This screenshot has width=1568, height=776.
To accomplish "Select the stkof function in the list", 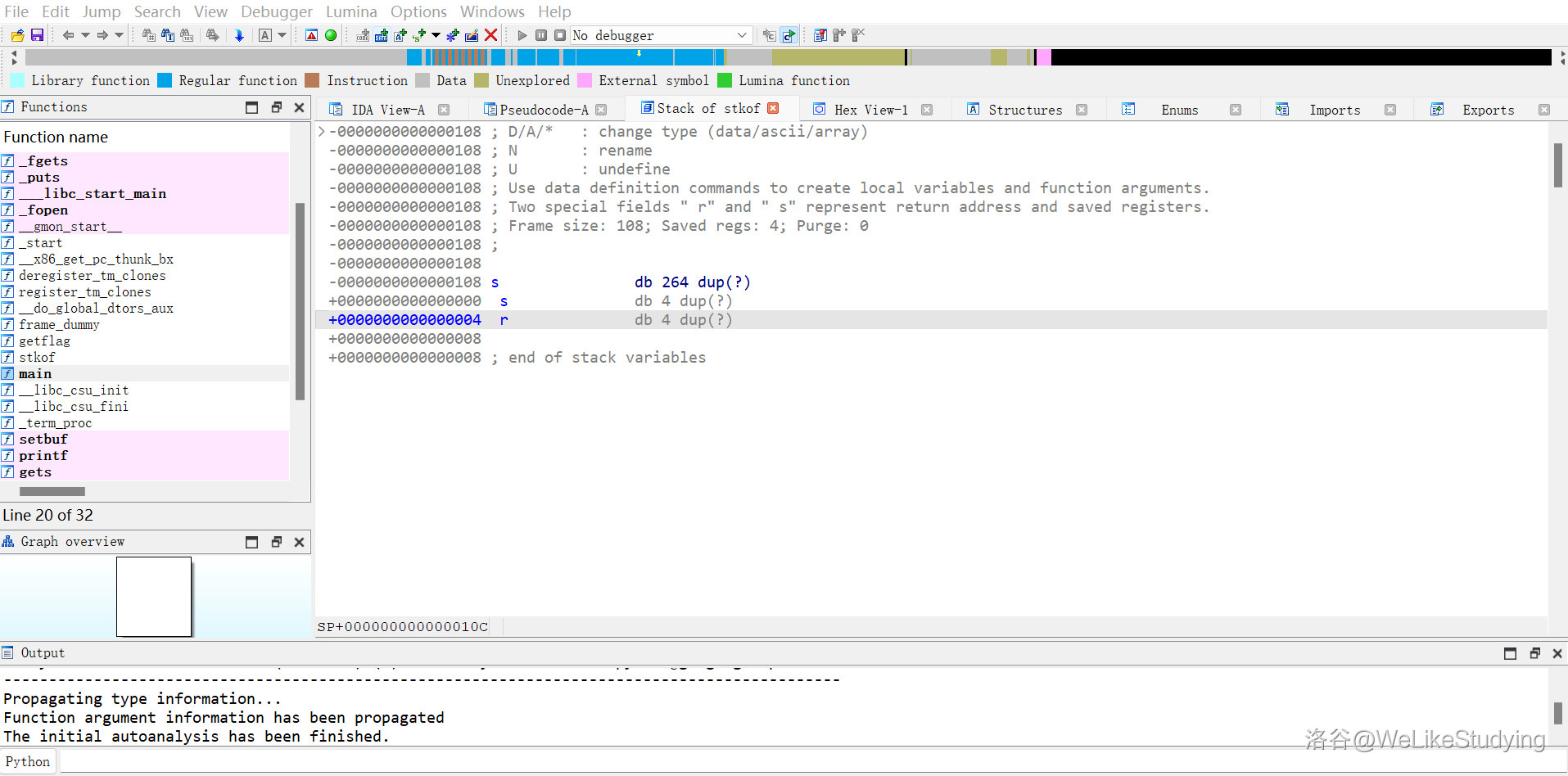I will tap(37, 358).
